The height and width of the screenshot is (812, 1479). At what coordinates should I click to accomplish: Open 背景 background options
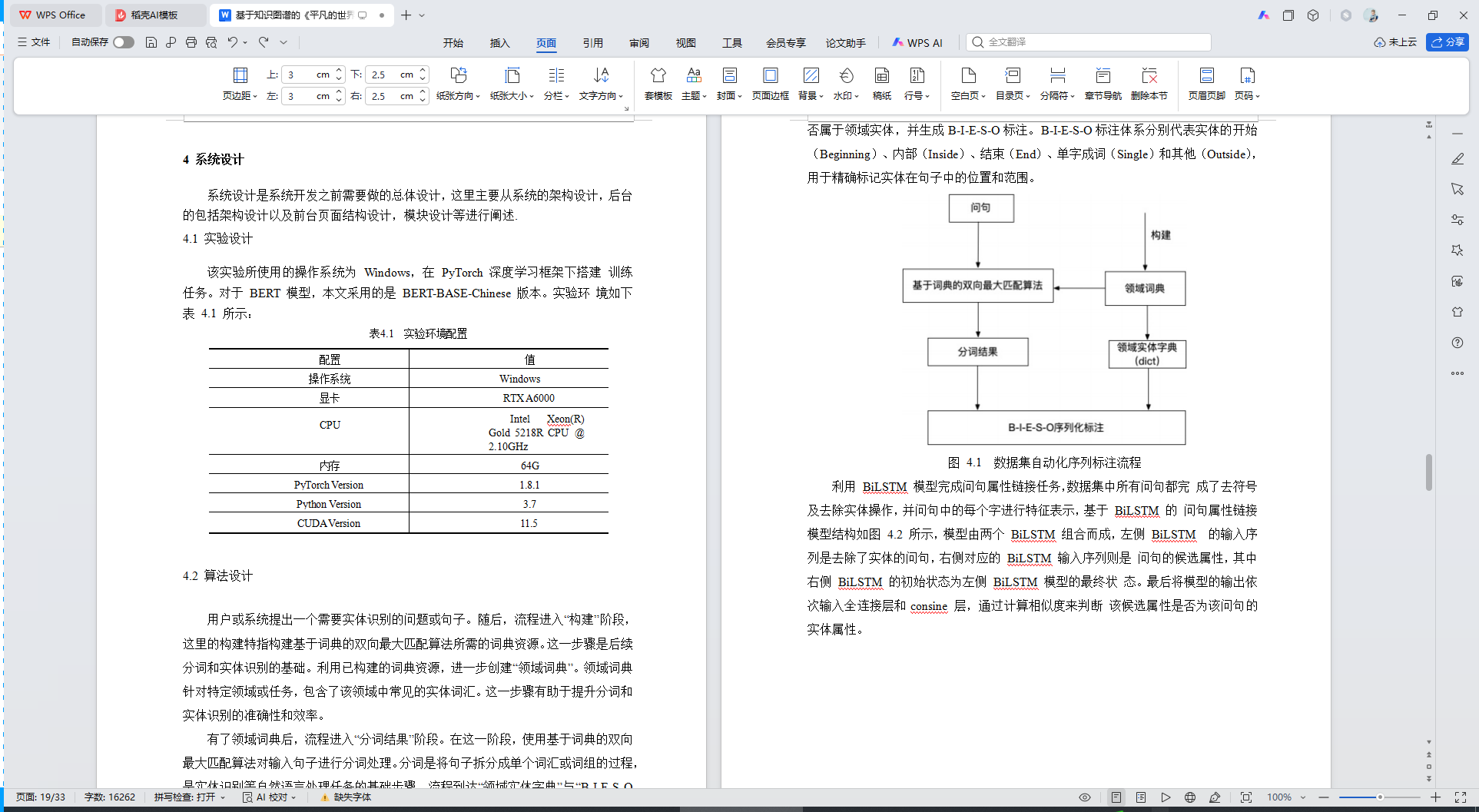point(811,84)
